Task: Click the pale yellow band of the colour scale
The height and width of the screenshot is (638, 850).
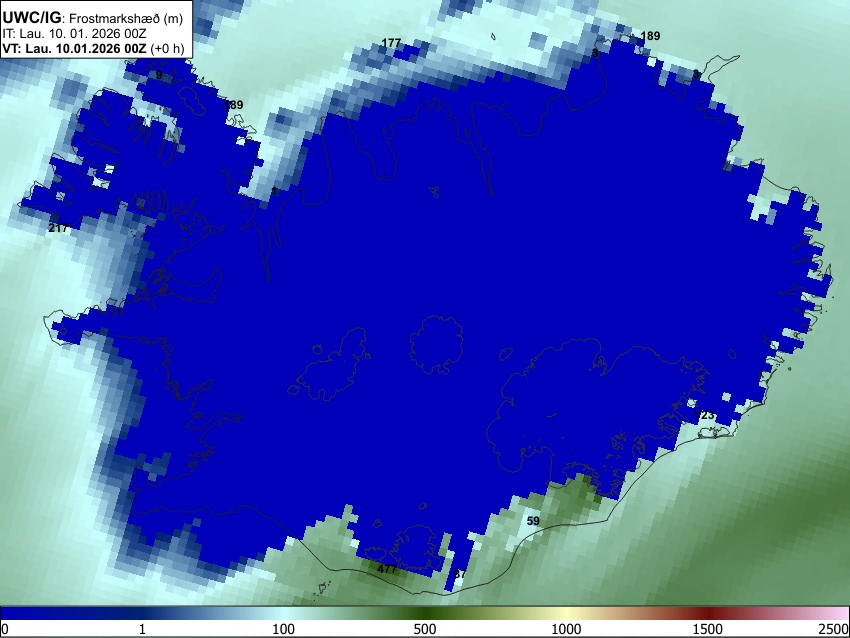Action: point(566,613)
